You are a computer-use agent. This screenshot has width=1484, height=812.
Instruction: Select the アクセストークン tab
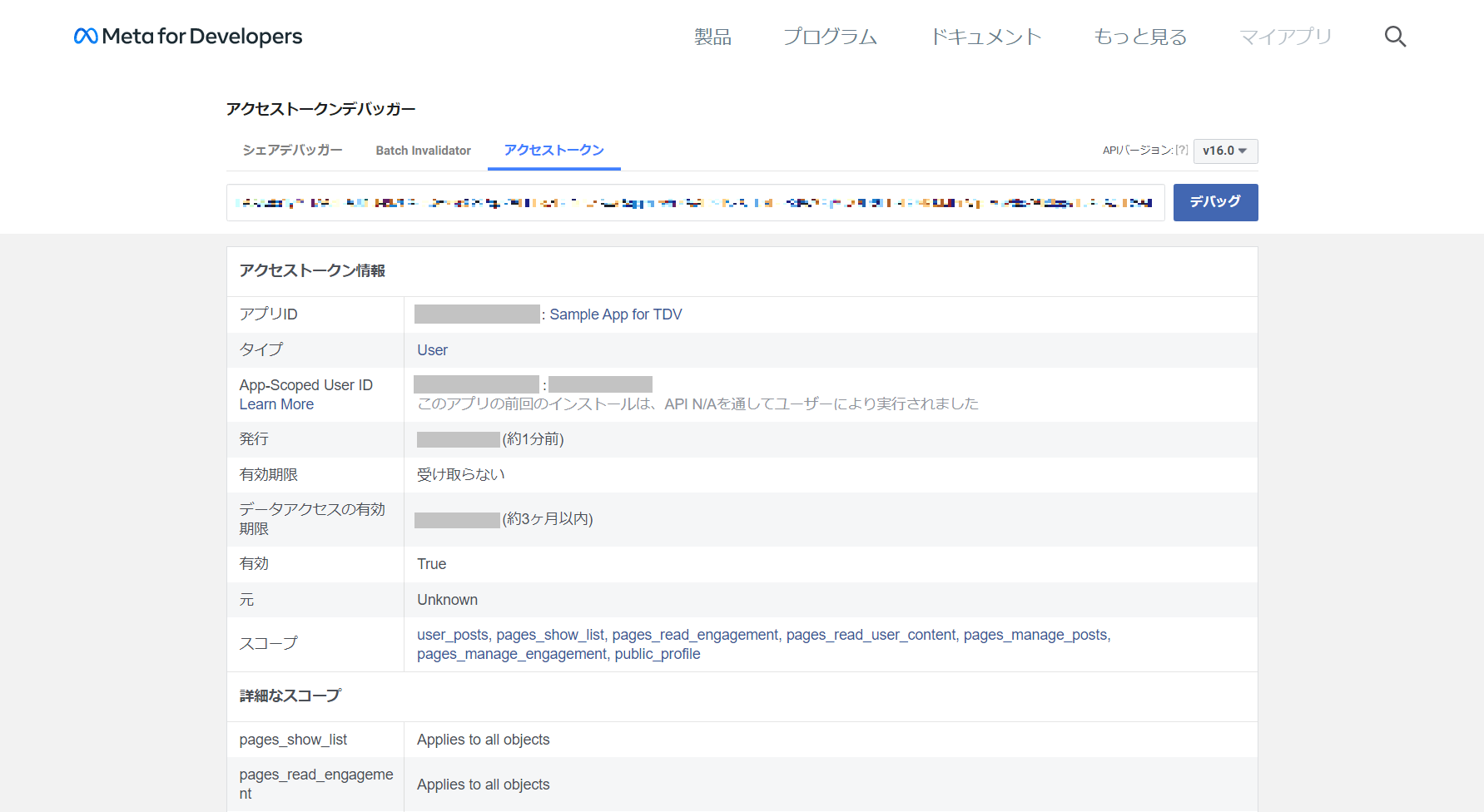553,150
